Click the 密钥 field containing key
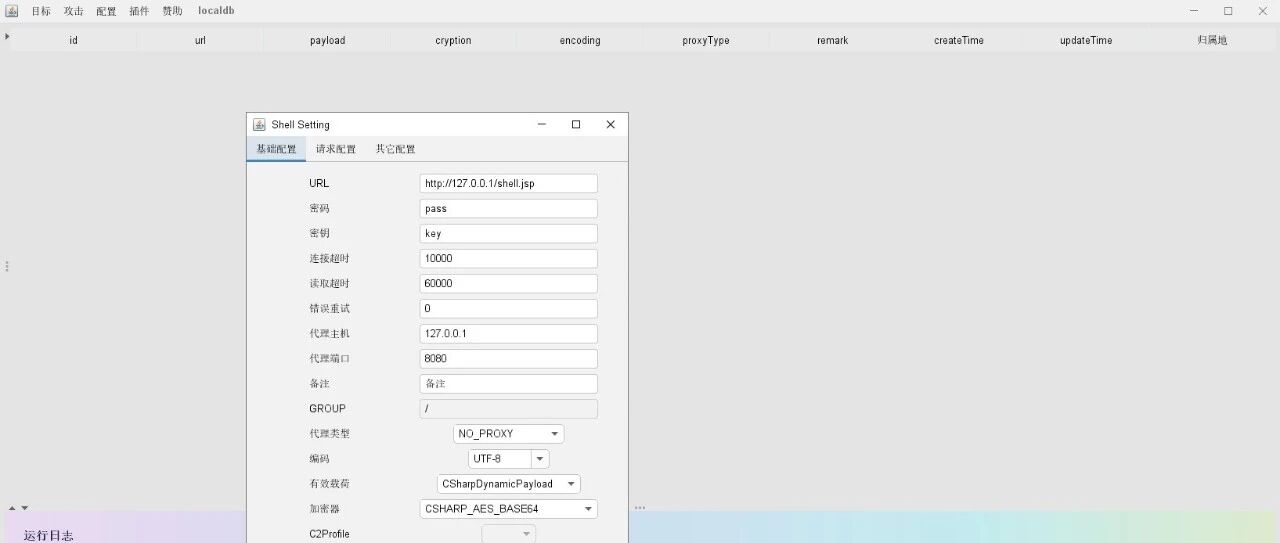The image size is (1280, 543). pyautogui.click(x=508, y=233)
